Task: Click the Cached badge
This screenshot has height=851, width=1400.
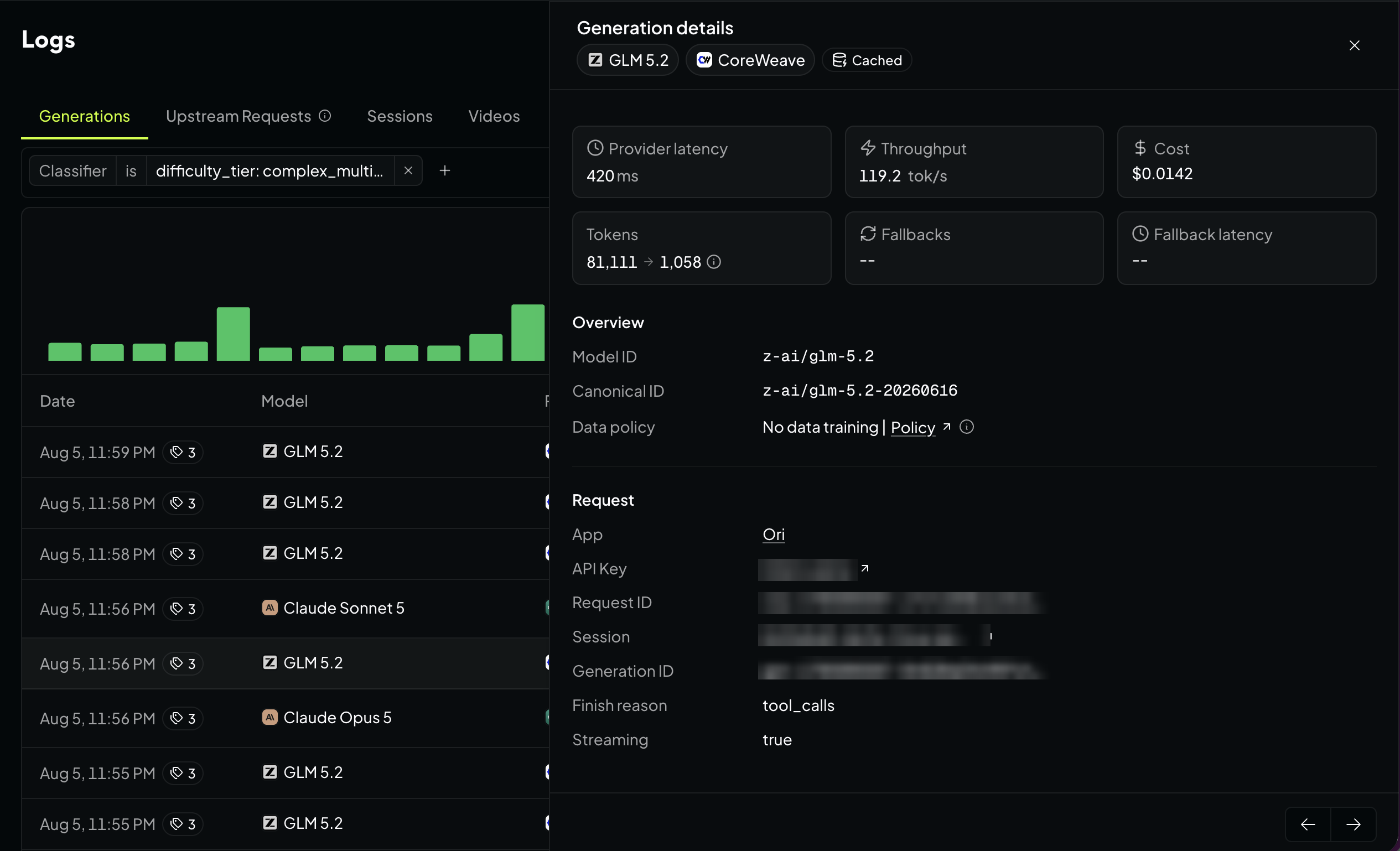Action: pos(867,60)
